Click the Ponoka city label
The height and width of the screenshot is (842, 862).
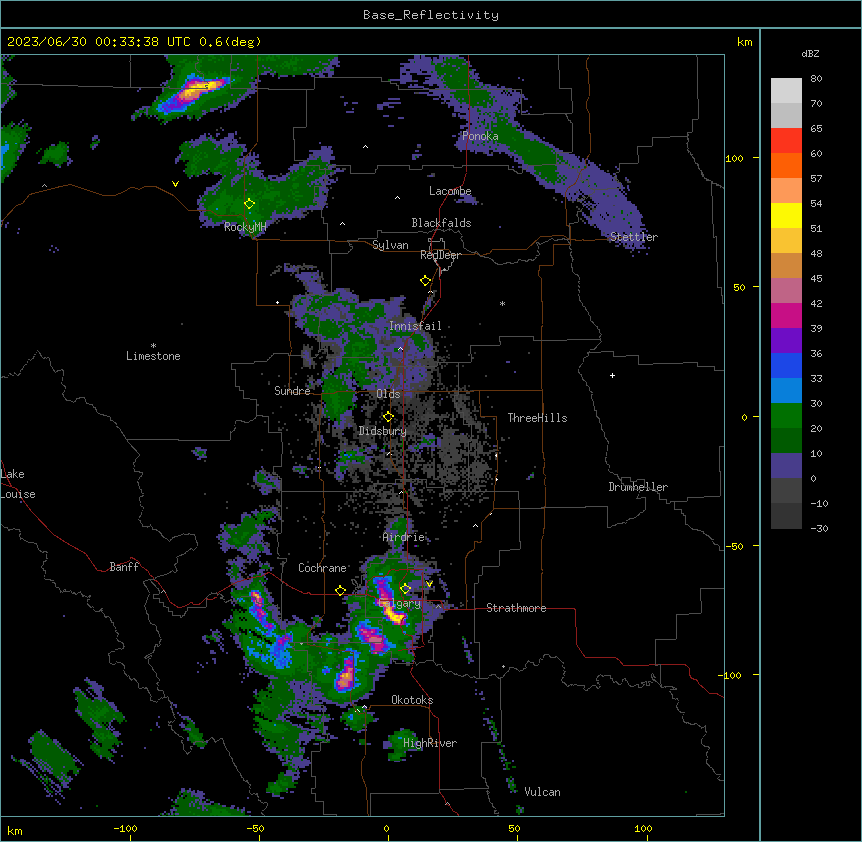[480, 136]
